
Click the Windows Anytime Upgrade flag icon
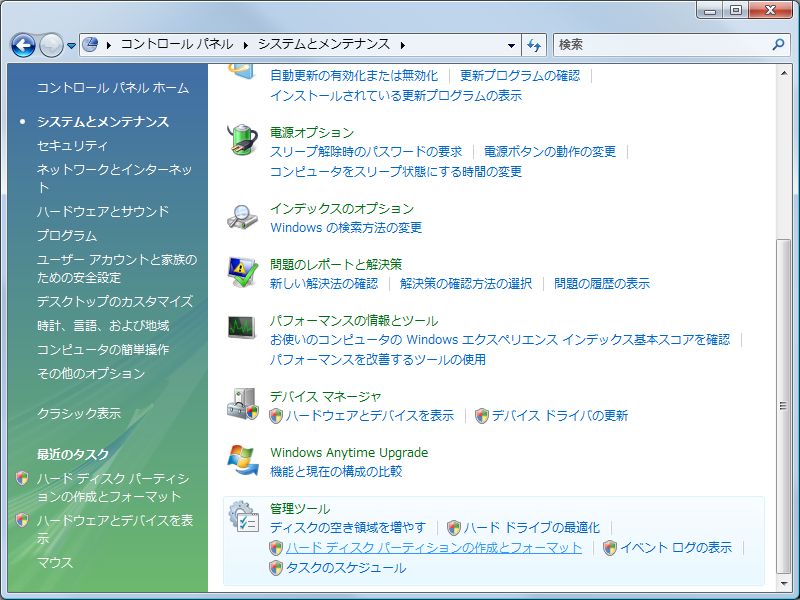pyautogui.click(x=242, y=460)
